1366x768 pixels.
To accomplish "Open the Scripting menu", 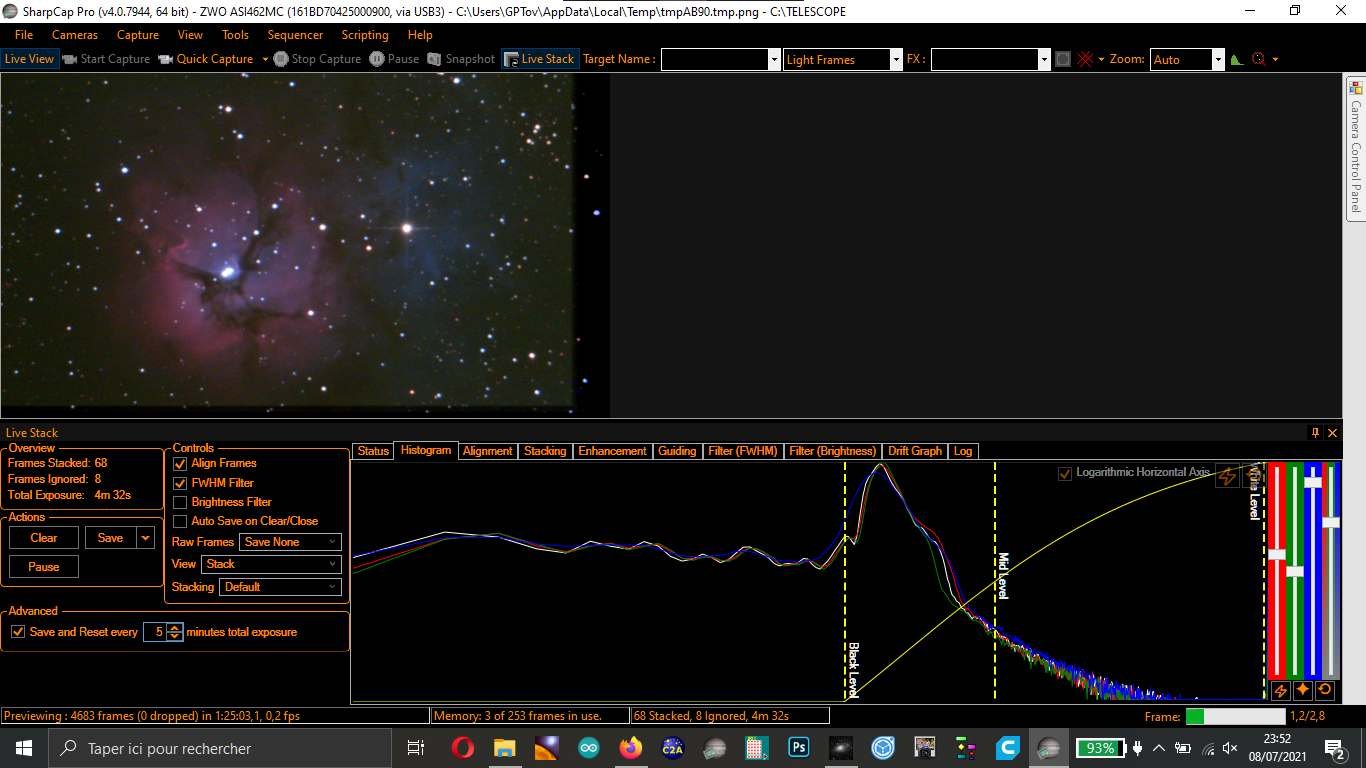I will pos(365,35).
